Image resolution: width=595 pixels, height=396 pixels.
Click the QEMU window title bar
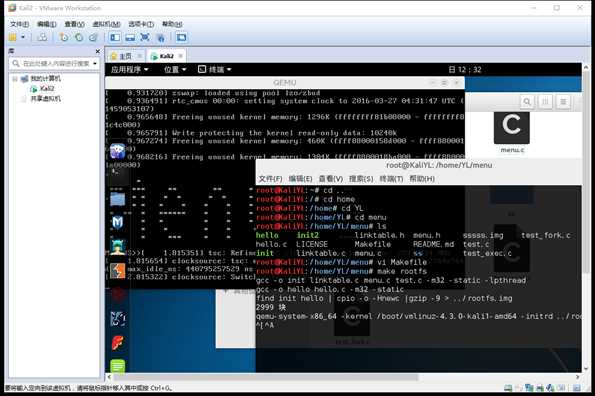tap(285, 83)
